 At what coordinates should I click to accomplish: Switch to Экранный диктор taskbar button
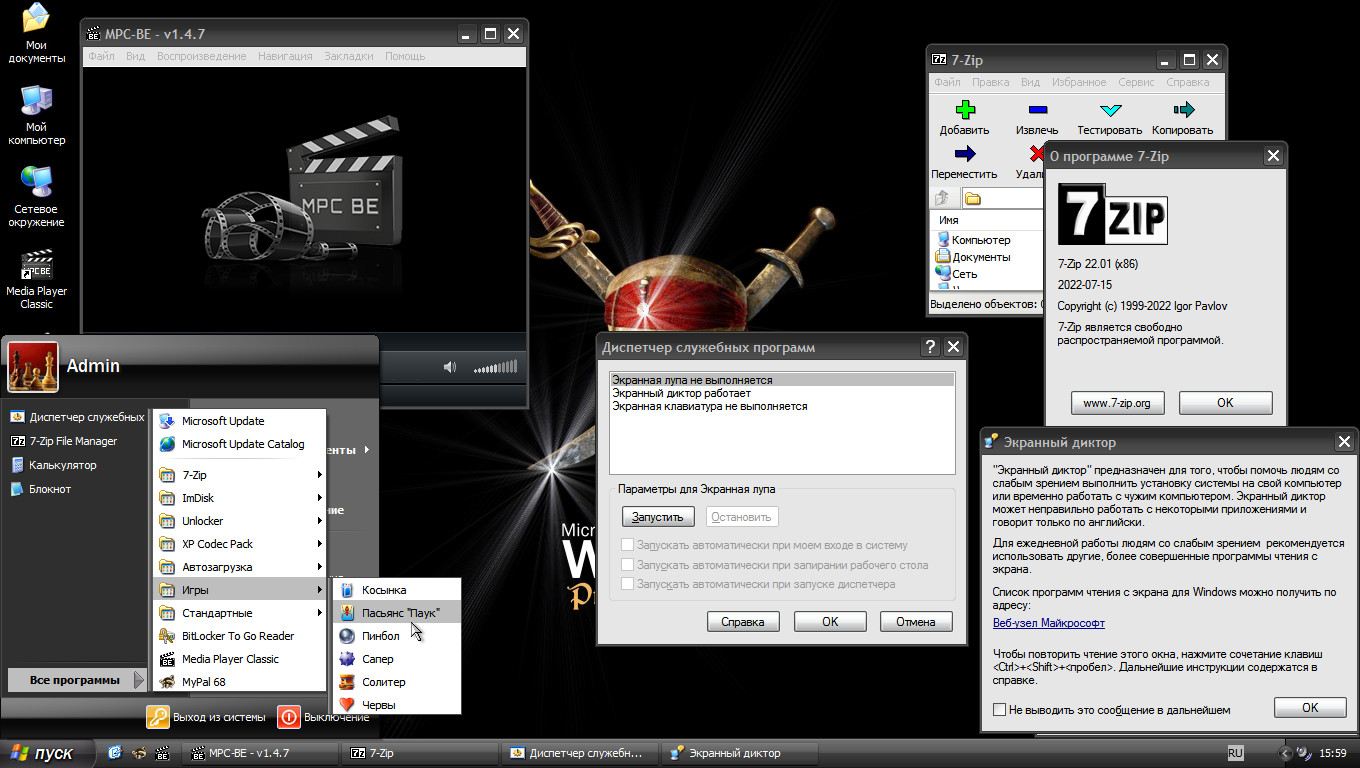click(741, 752)
